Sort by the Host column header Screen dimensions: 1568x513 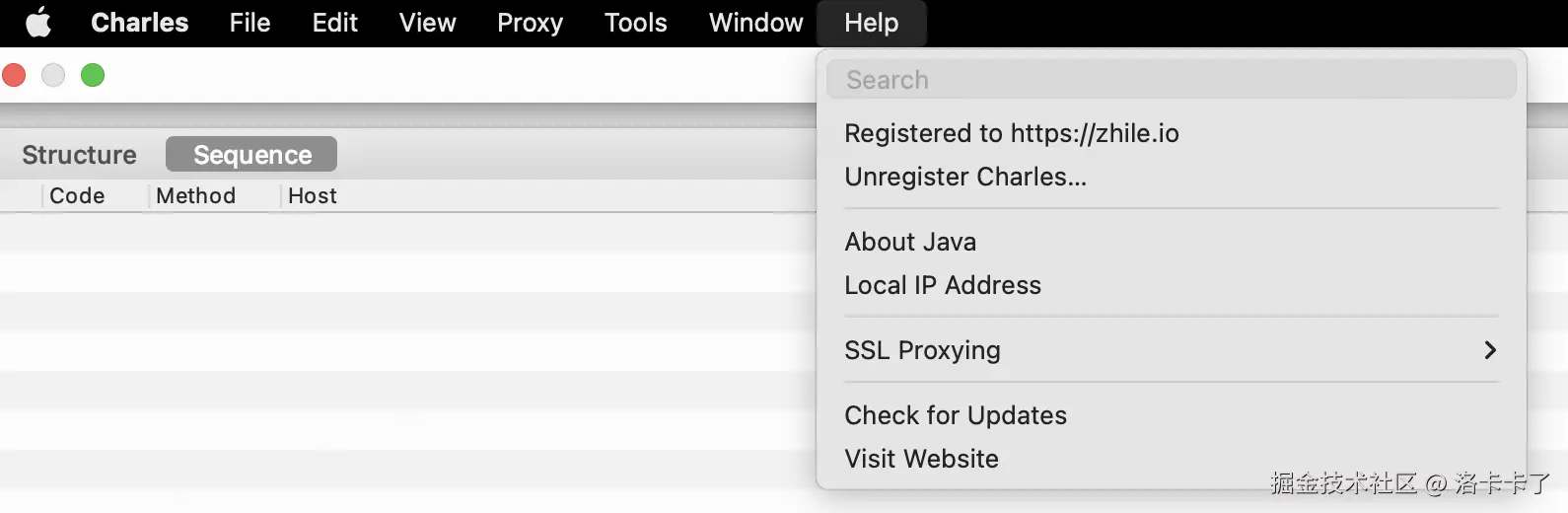tap(312, 196)
